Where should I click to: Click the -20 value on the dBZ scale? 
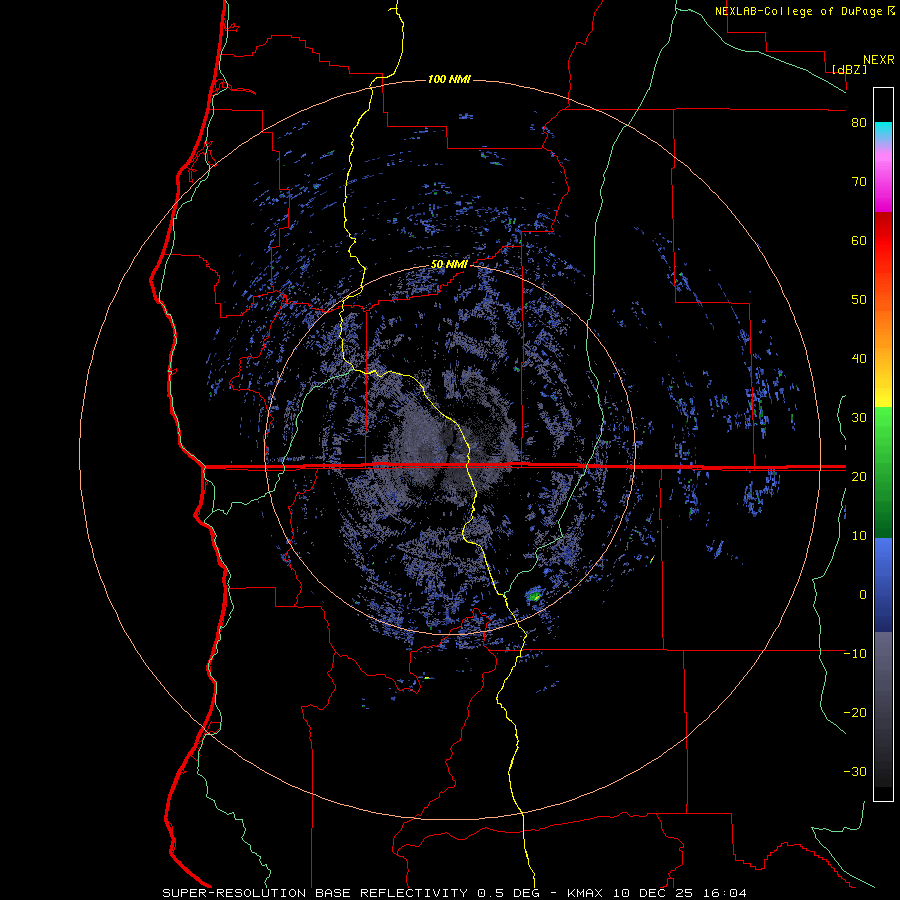(855, 712)
